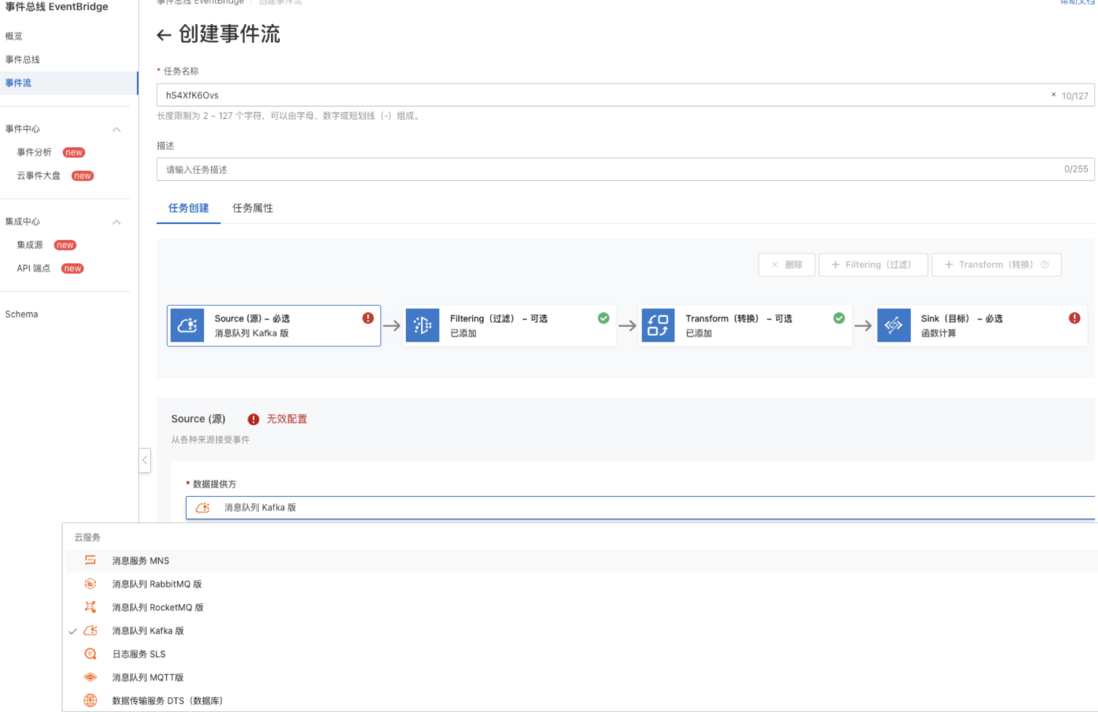This screenshot has width=1098, height=712.
Task: Collapse the sidebar with the handle arrow
Action: (145, 460)
